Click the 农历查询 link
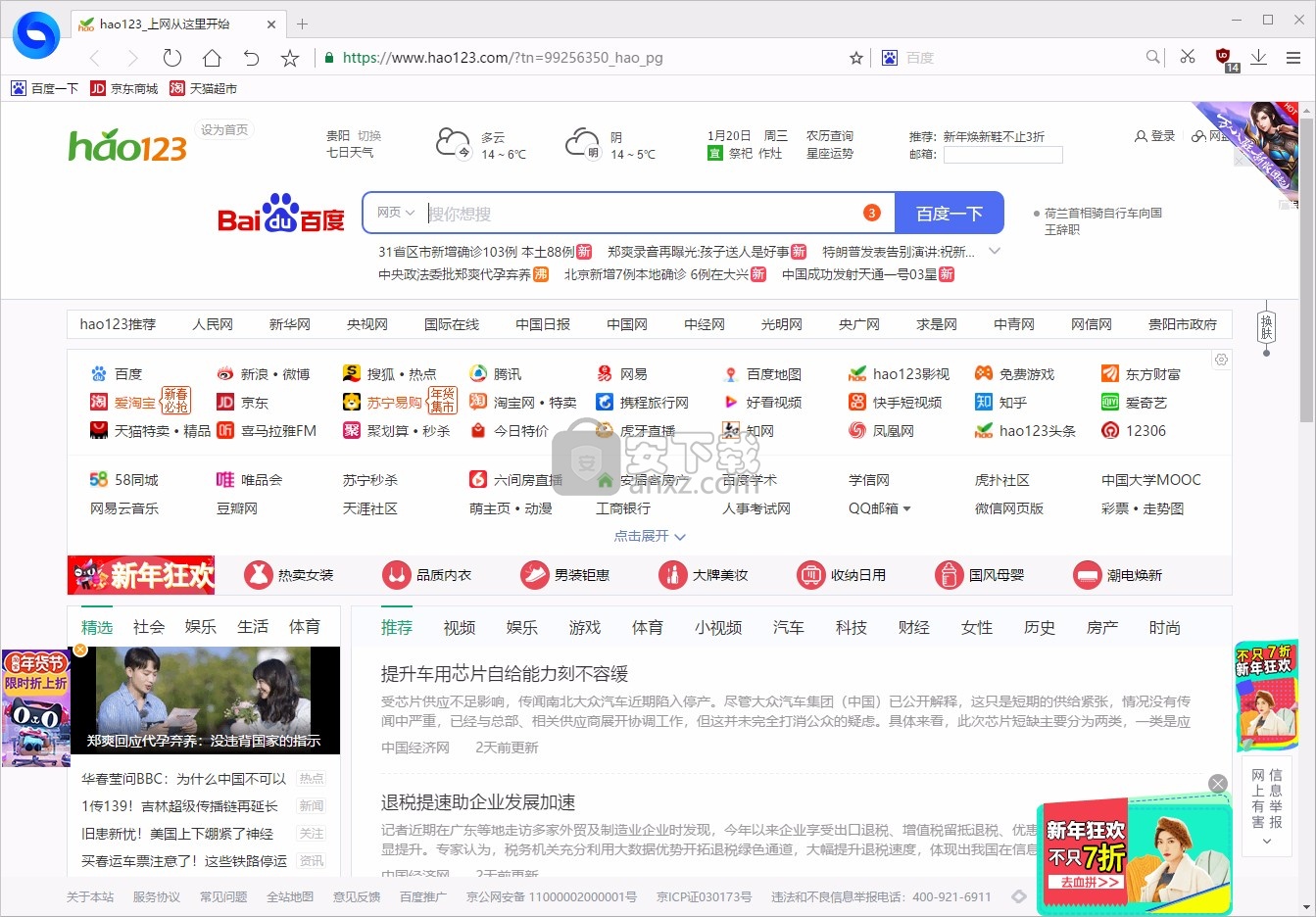The width and height of the screenshot is (1316, 917). click(x=830, y=136)
